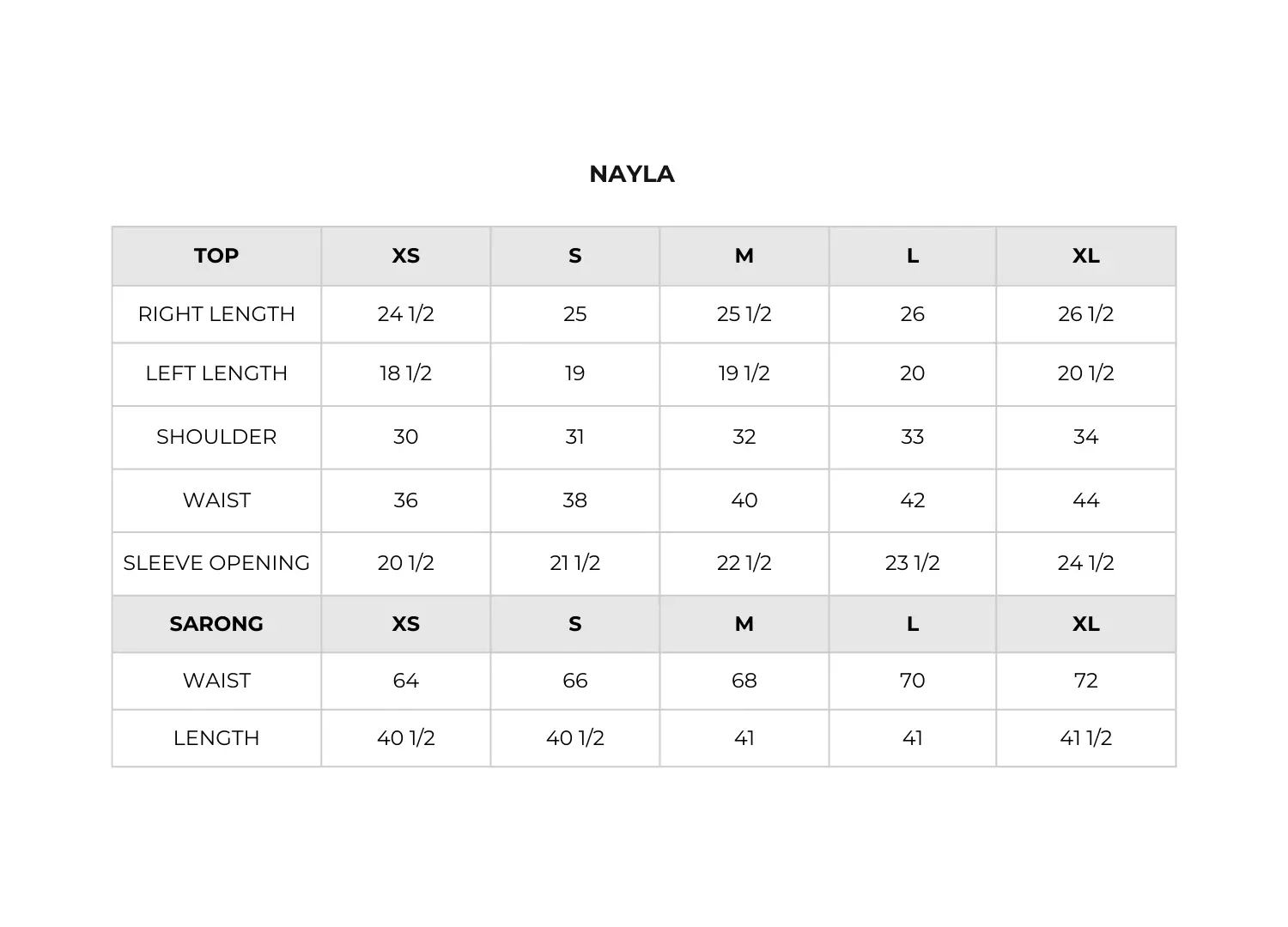Select right length value 26 1/2
The image size is (1288, 927).
coord(1085,314)
